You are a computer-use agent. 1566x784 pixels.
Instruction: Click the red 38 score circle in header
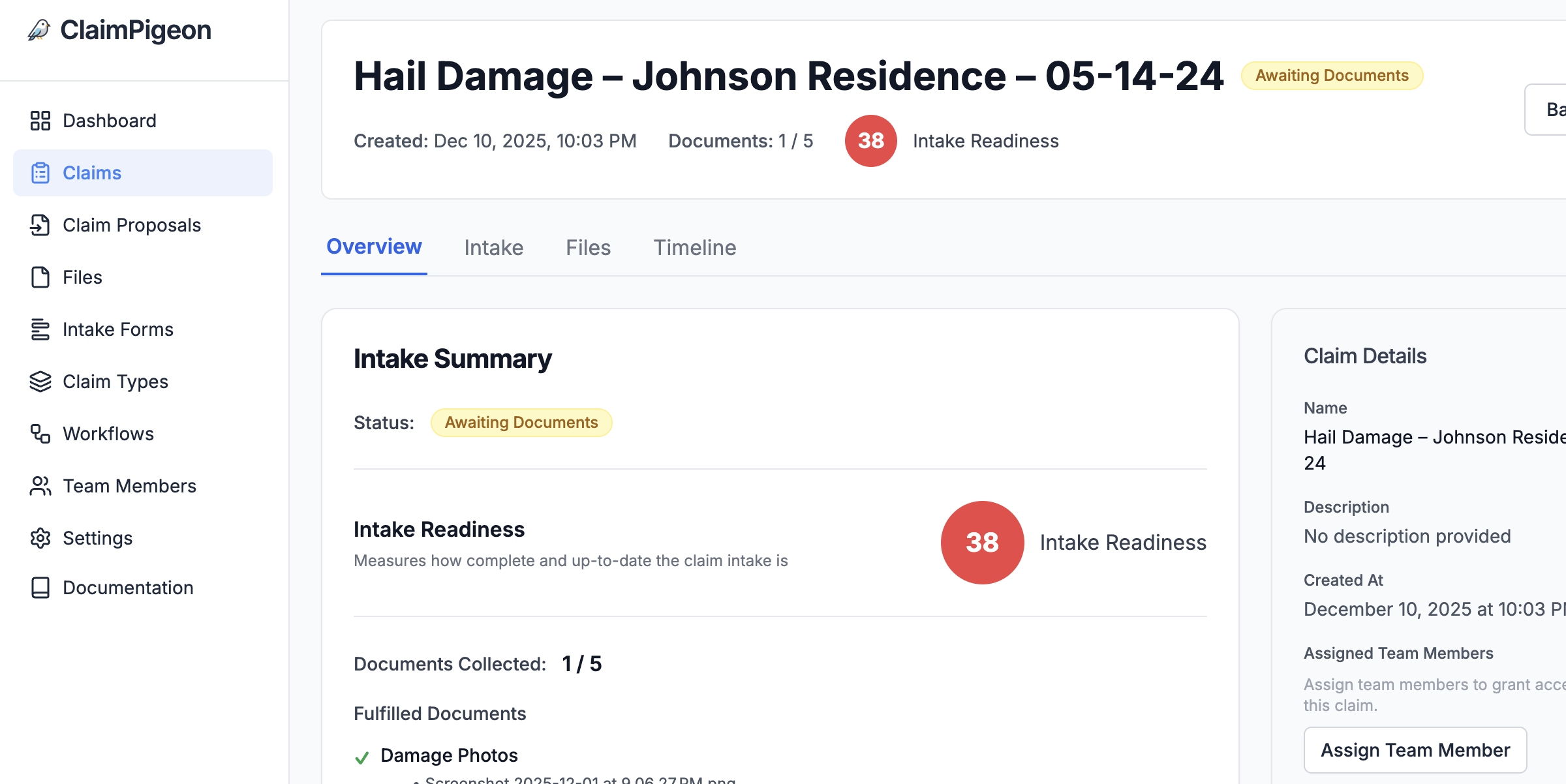[x=870, y=141]
